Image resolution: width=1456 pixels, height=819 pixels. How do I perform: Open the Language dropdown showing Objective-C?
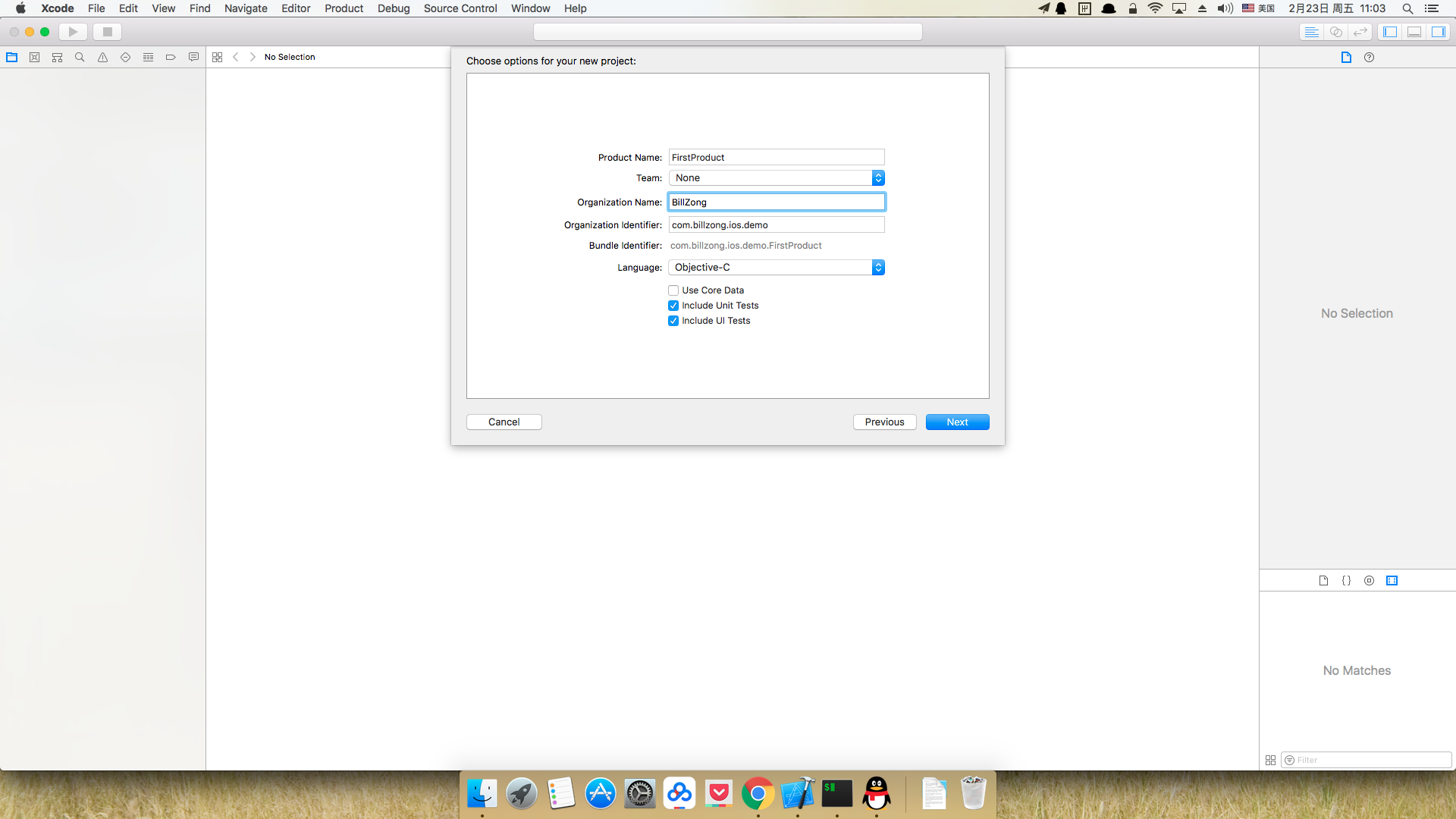(777, 267)
